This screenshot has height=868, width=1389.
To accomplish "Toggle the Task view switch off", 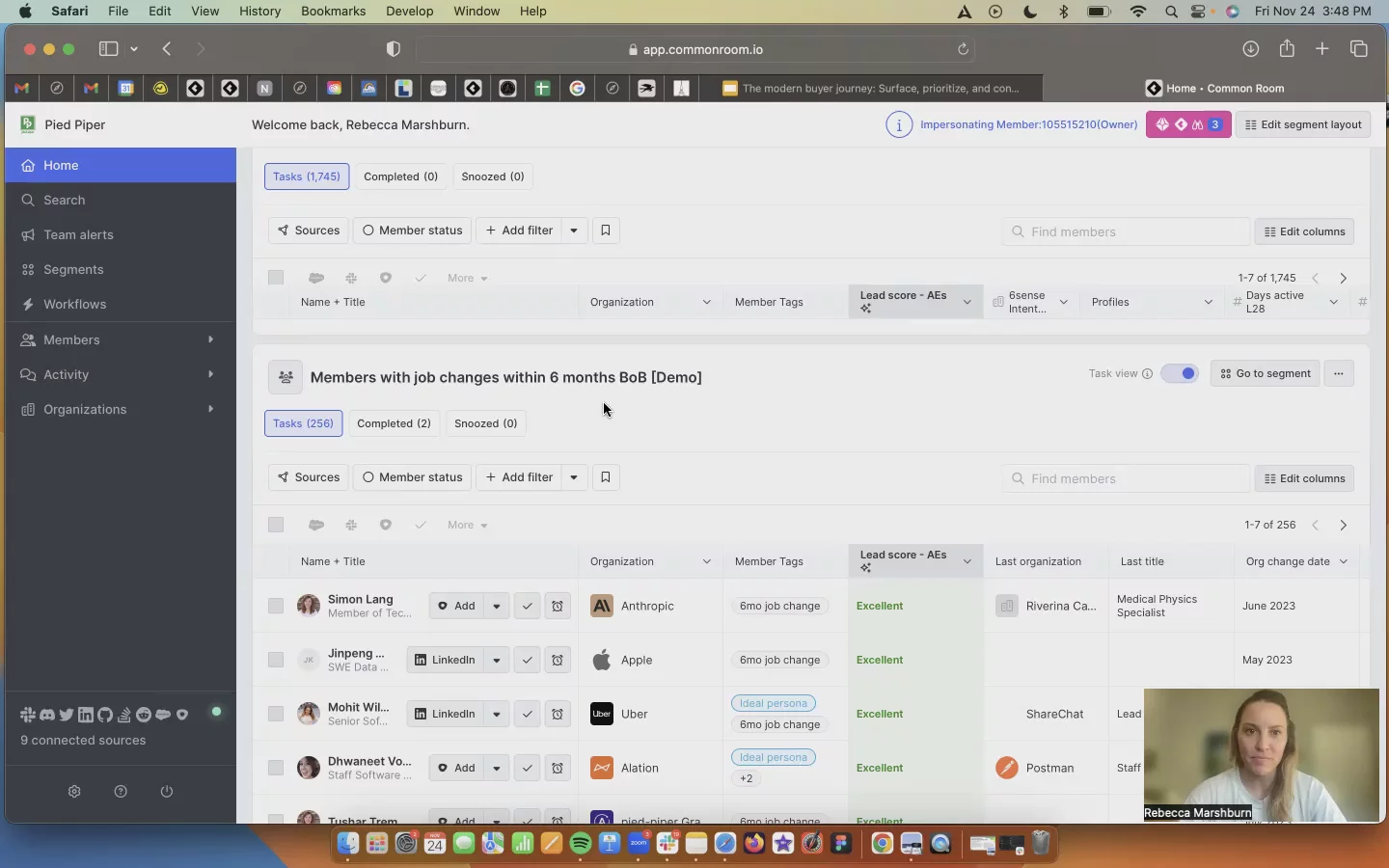I will 1180,373.
